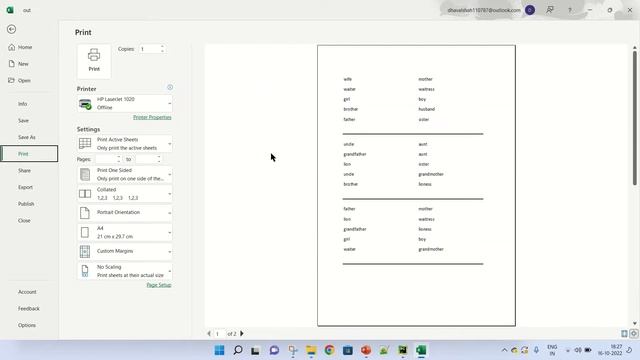
Task: Go to the next preview page
Action: point(242,334)
